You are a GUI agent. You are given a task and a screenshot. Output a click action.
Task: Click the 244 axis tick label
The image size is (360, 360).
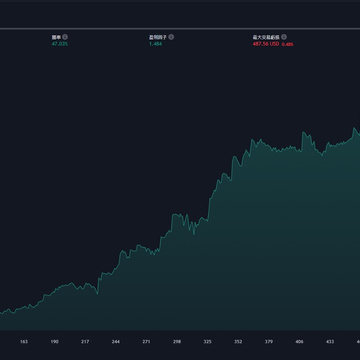coord(116,342)
